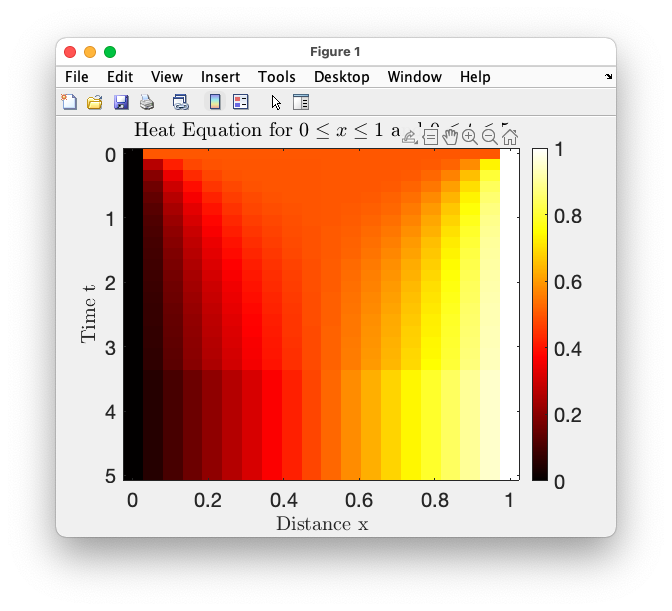Activate the Zoom In magnifier

[x=470, y=137]
